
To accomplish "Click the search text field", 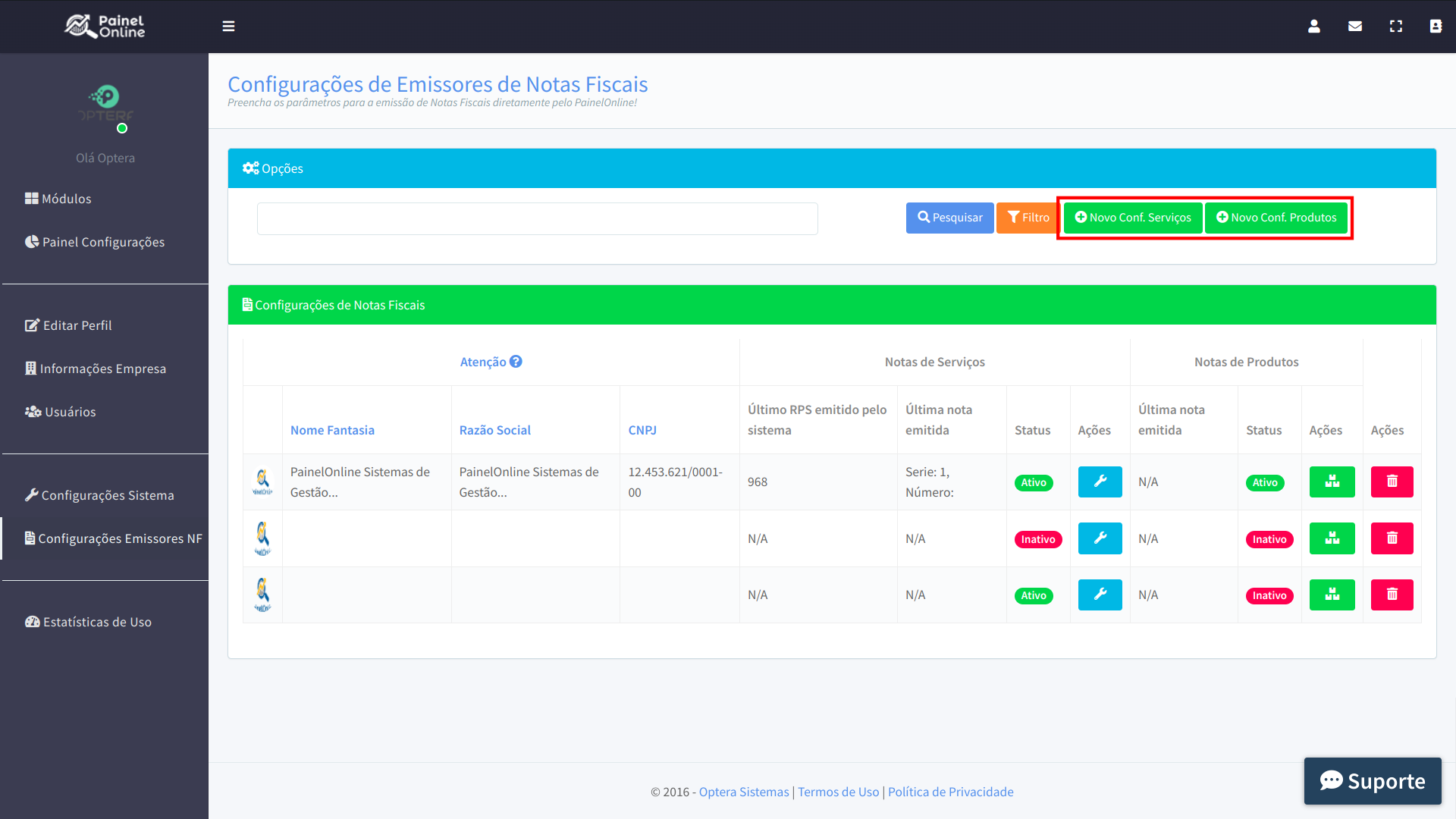I will click(537, 218).
